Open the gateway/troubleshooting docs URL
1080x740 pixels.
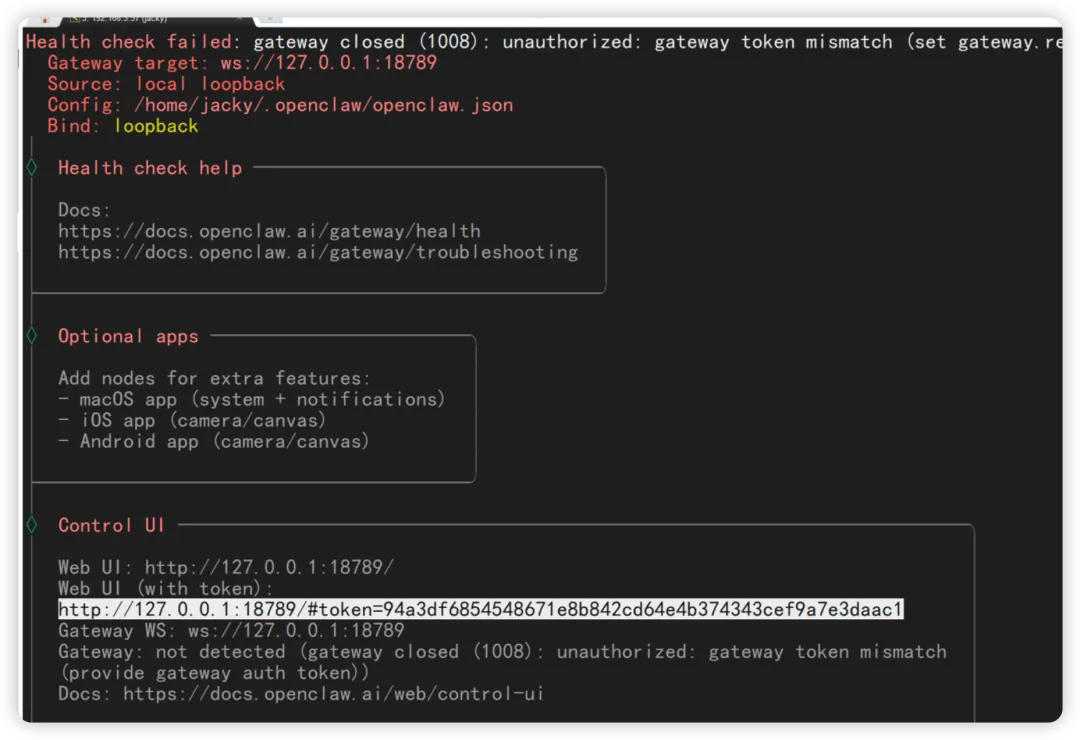[x=318, y=252]
